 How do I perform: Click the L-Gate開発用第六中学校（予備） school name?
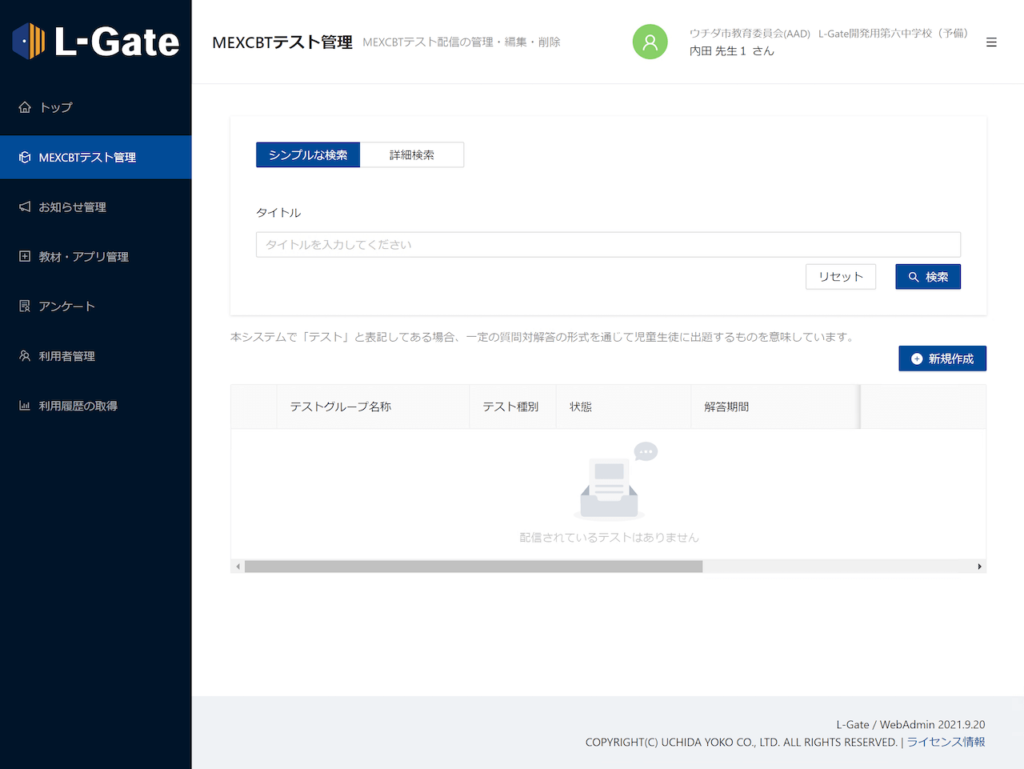point(894,33)
